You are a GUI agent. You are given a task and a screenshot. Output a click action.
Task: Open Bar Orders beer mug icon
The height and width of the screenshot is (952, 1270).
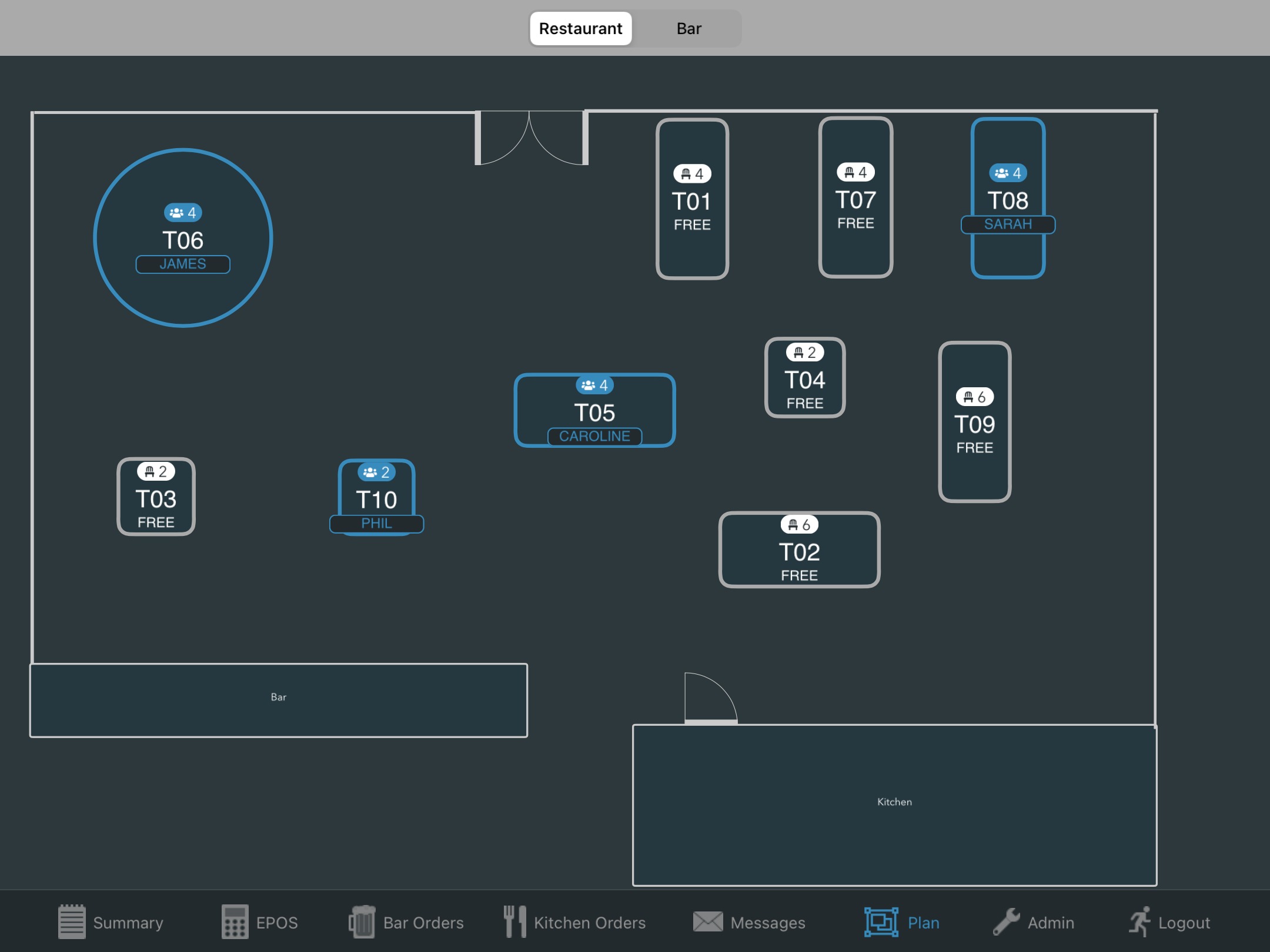[x=362, y=921]
